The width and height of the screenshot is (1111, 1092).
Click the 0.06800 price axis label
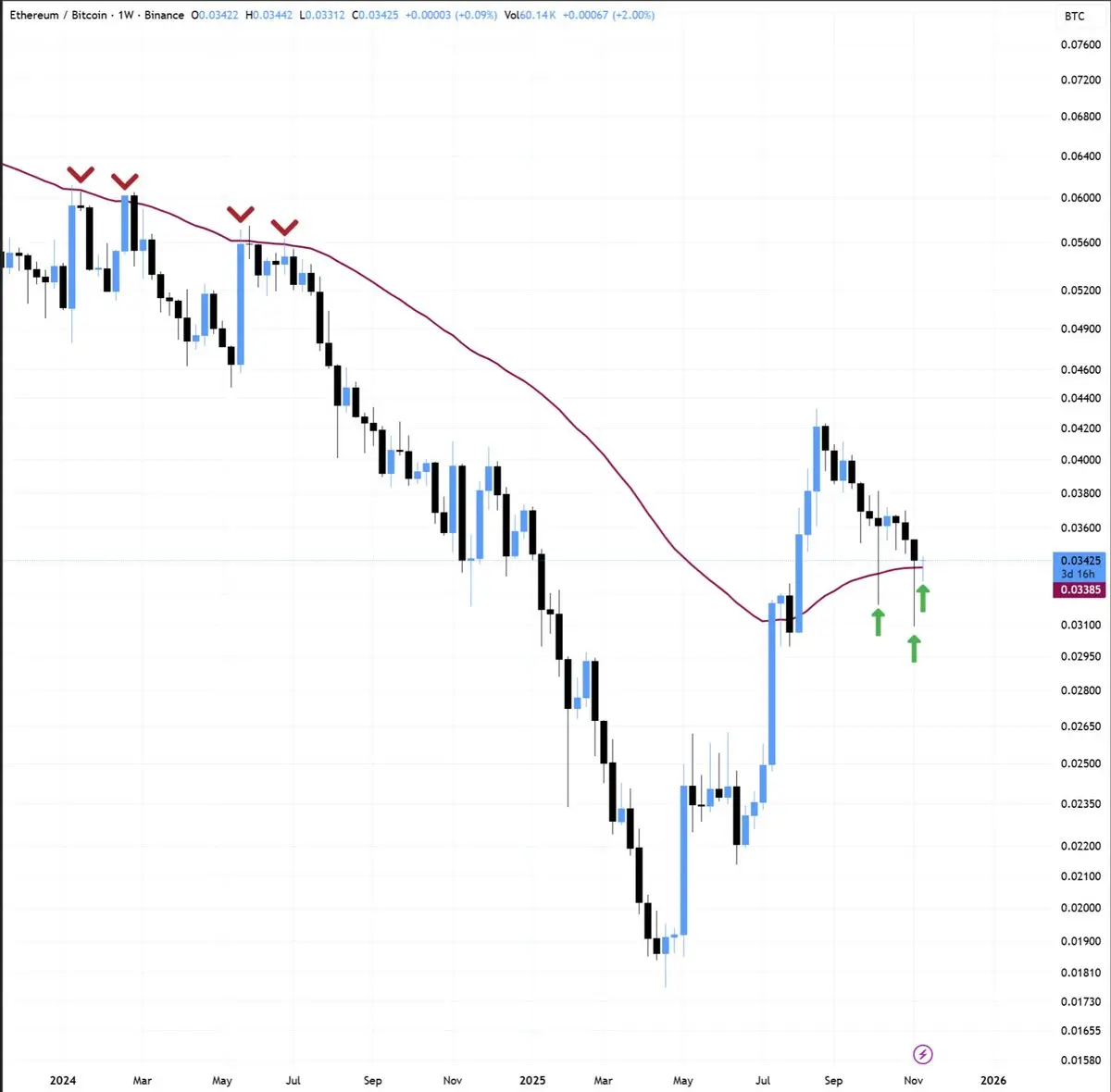tap(1080, 117)
